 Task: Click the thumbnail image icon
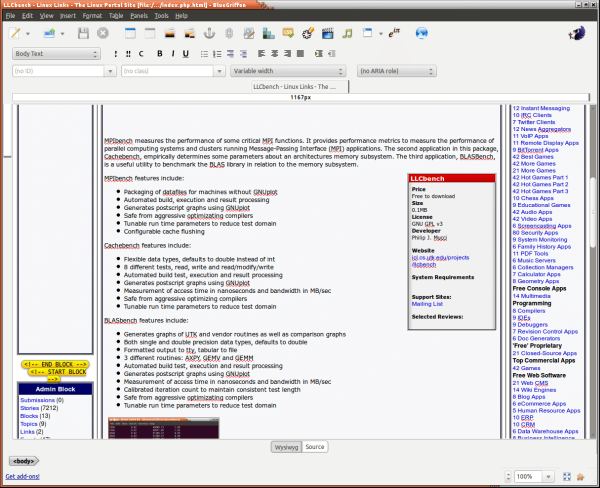(x=189, y=33)
